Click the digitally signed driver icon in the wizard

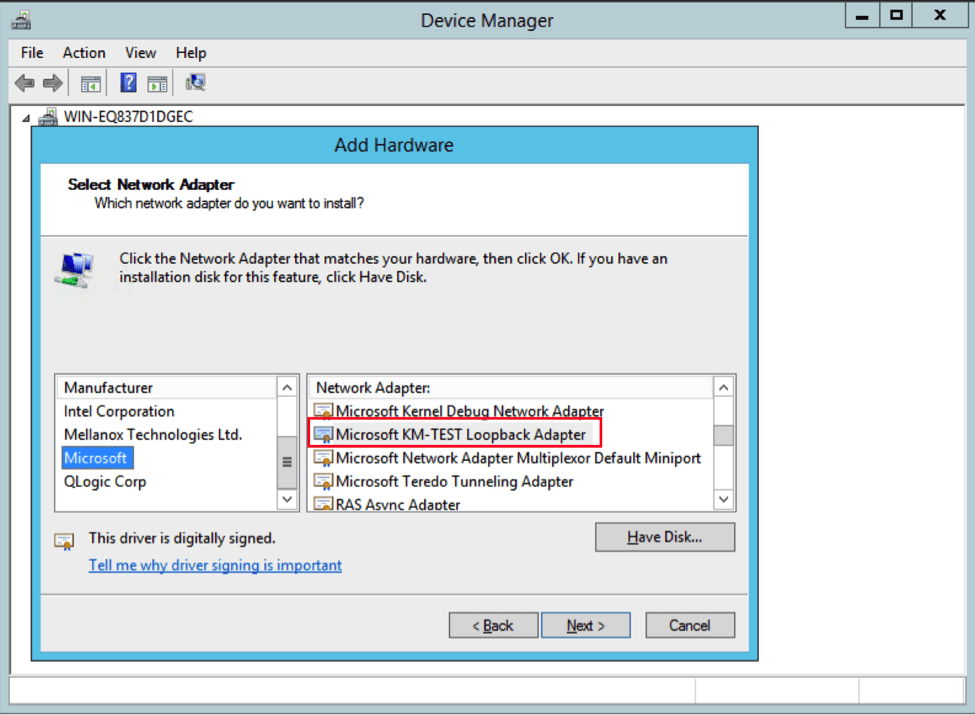coord(65,539)
